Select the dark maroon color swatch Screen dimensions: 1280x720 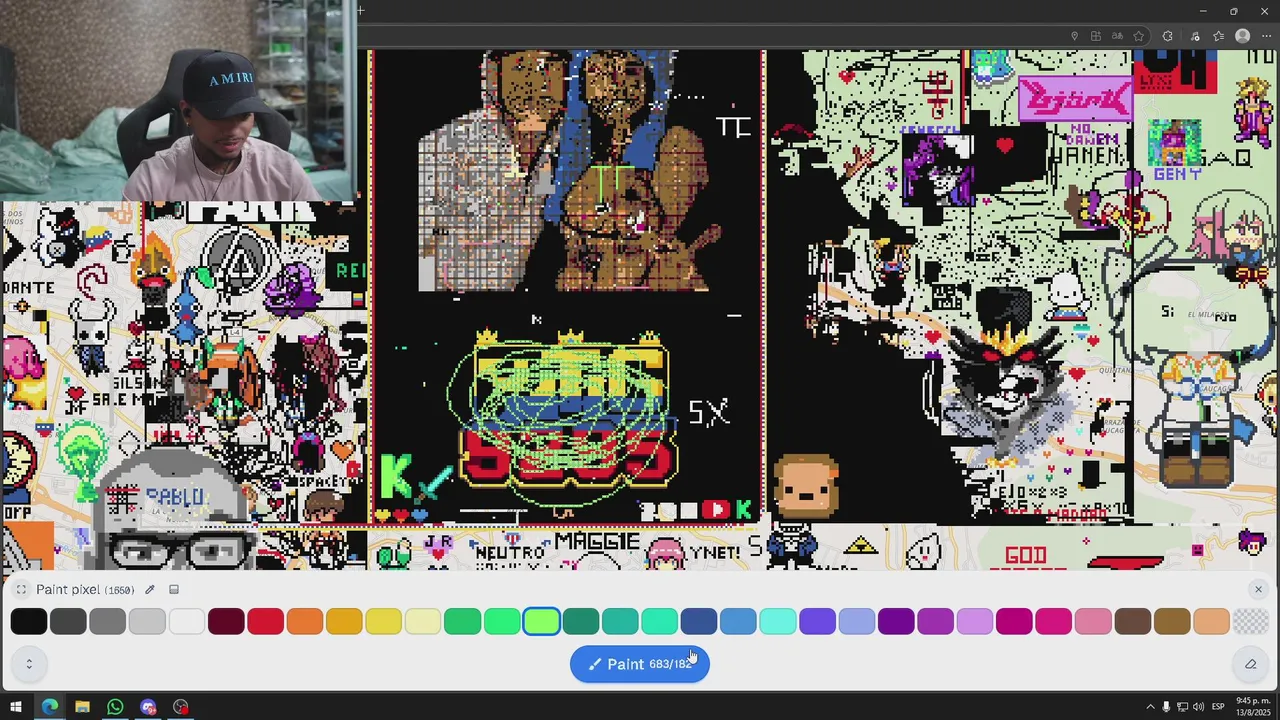226,621
